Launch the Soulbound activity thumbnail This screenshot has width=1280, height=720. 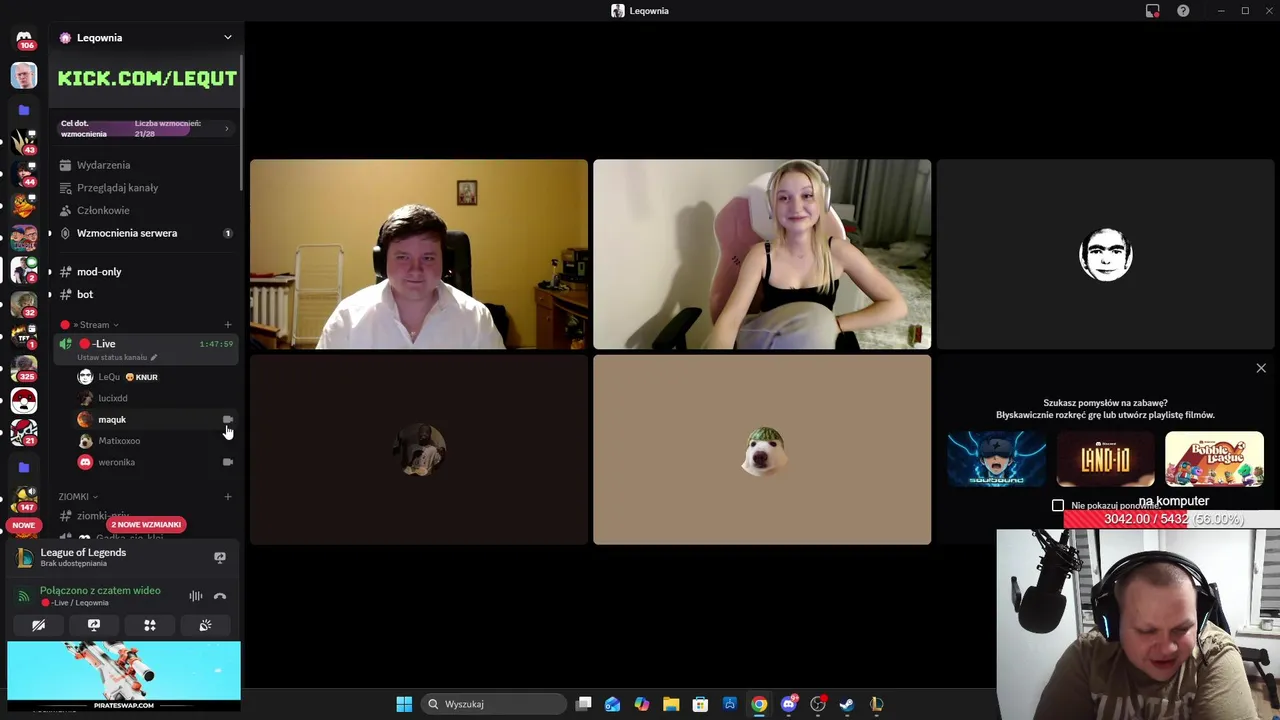(997, 459)
